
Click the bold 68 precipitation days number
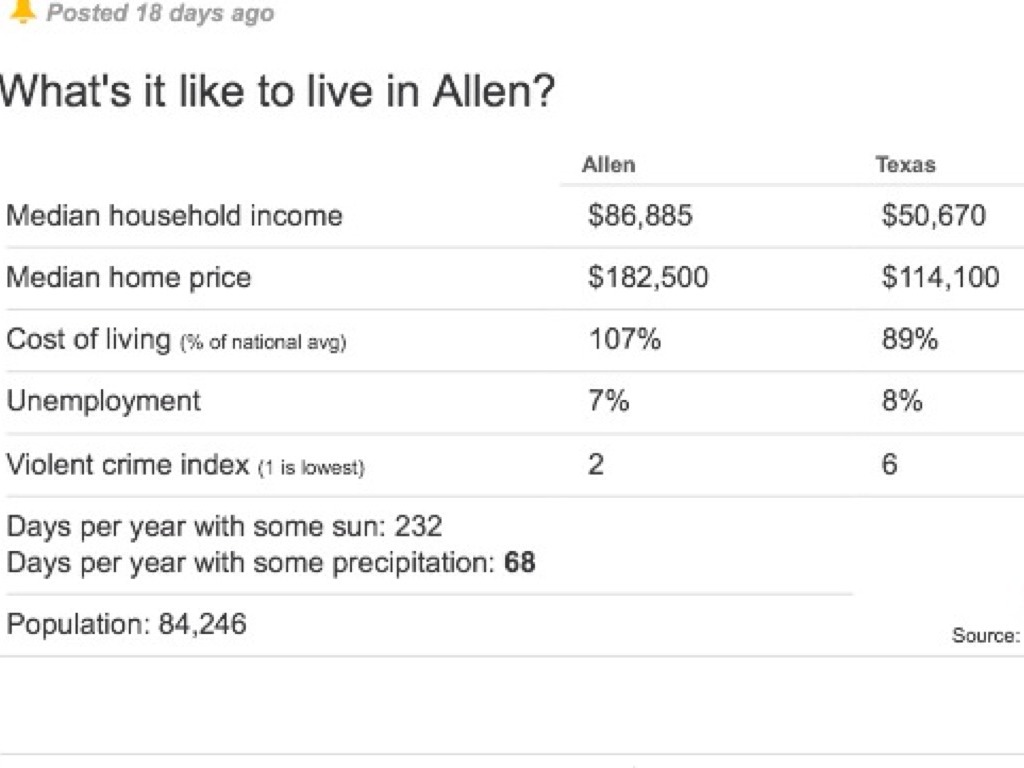point(519,563)
